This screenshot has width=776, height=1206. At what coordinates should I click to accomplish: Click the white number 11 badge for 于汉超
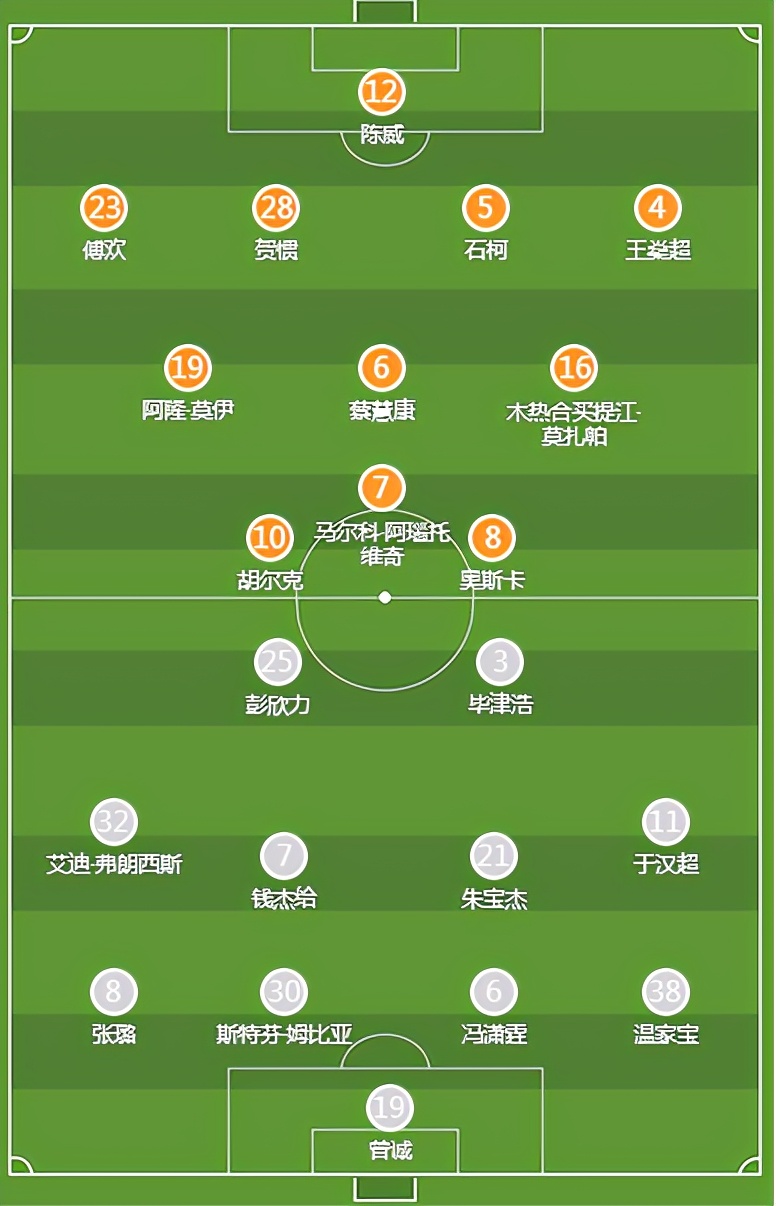(666, 823)
